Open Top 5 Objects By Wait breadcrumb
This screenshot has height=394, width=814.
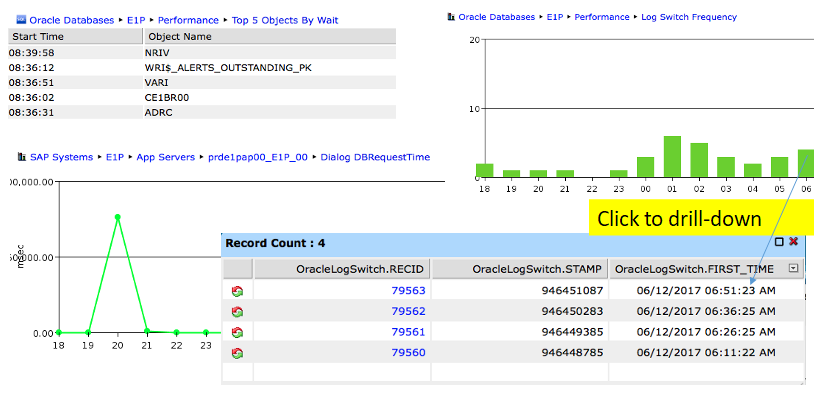[x=285, y=20]
